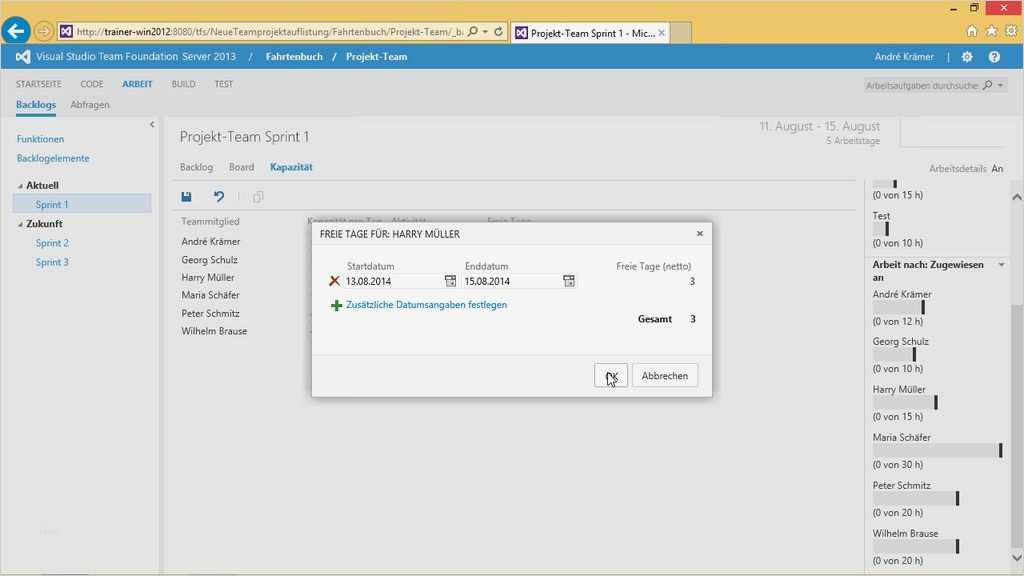Collapse the left navigation pane arrow
Viewport: 1024px width, 576px height.
click(x=152, y=124)
